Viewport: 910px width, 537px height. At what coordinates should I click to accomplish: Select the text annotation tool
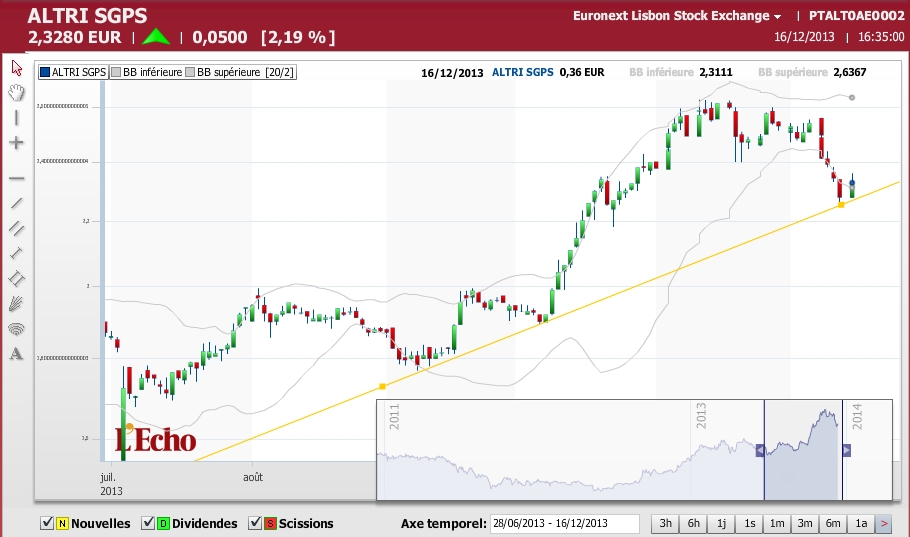[x=16, y=353]
